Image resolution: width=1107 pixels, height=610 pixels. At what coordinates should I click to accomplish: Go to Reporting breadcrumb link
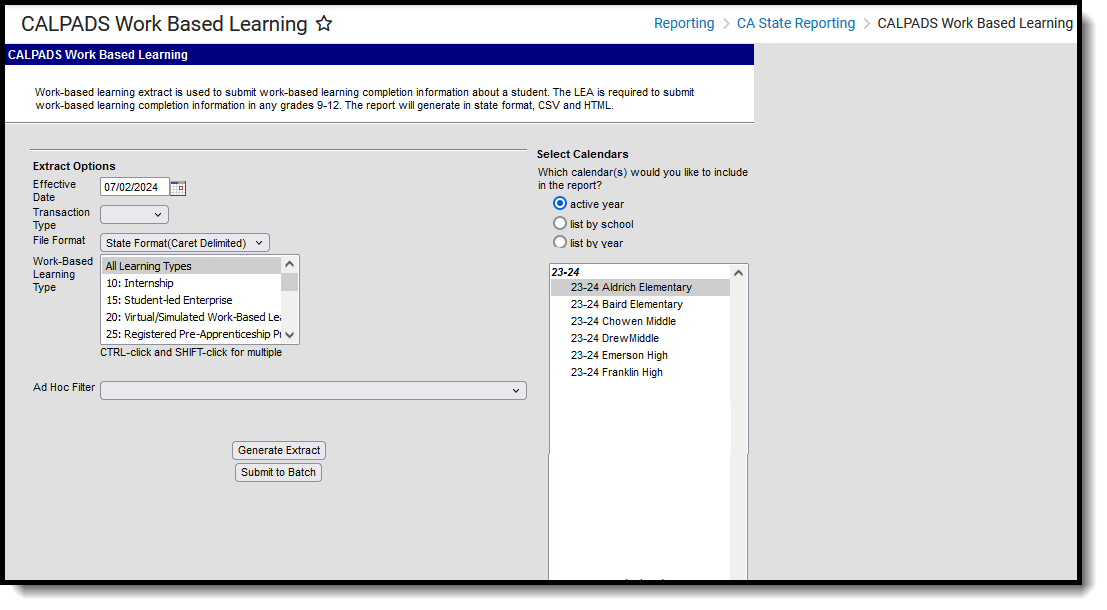(x=684, y=23)
